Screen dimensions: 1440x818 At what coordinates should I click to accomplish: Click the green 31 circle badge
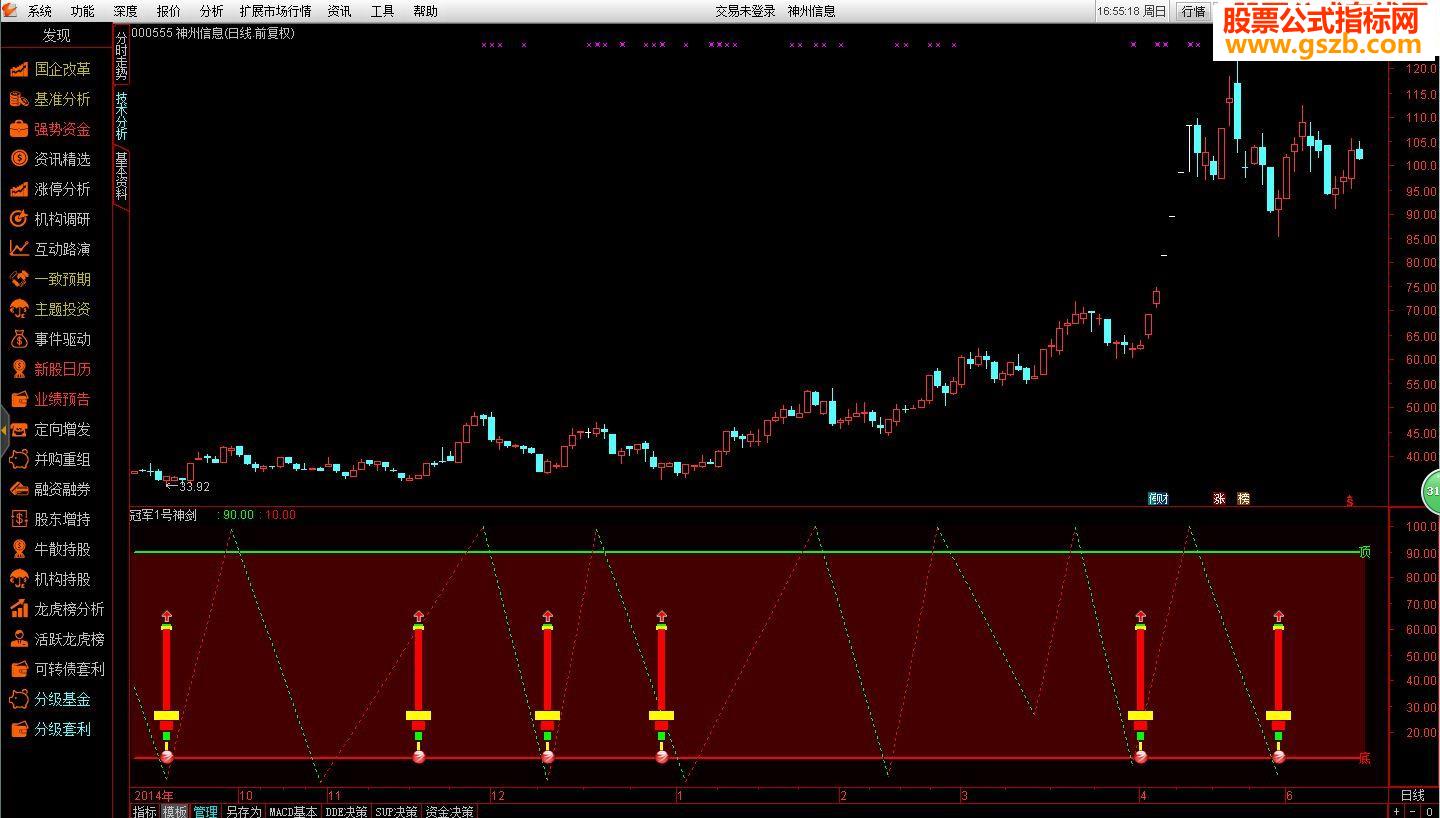(x=1432, y=491)
